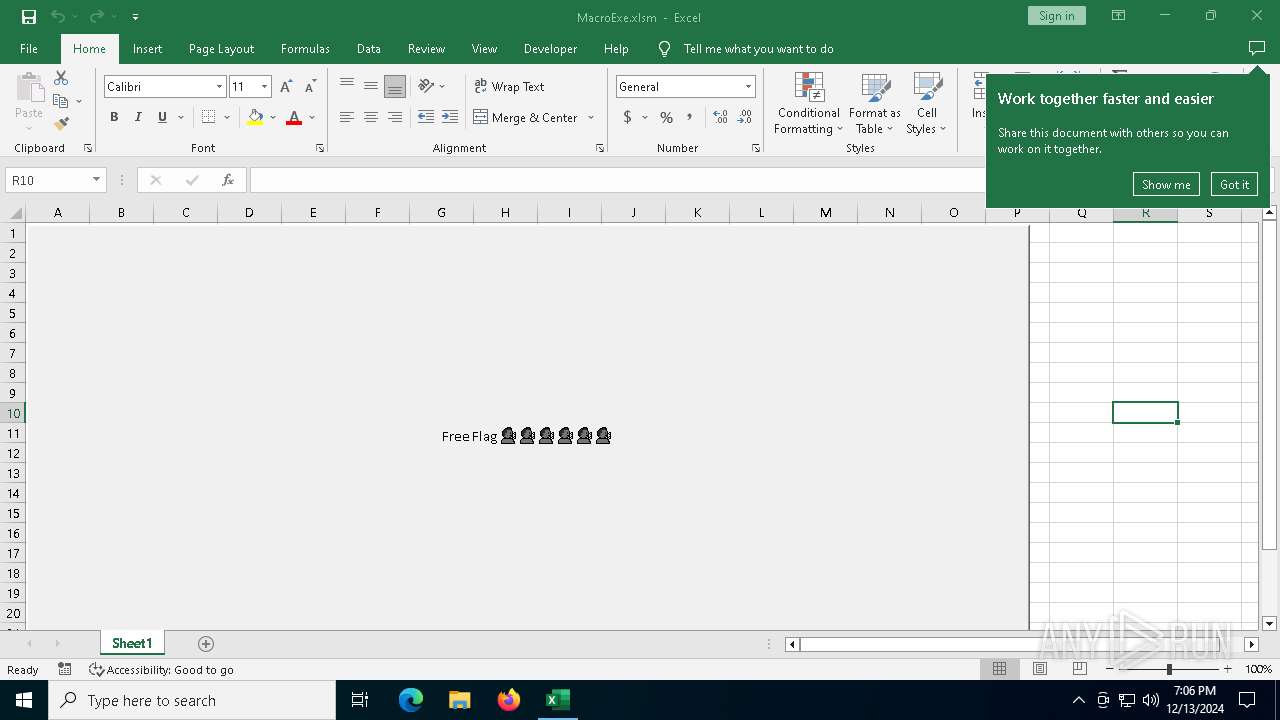
Task: Switch to the Formulas tab
Action: [x=305, y=48]
